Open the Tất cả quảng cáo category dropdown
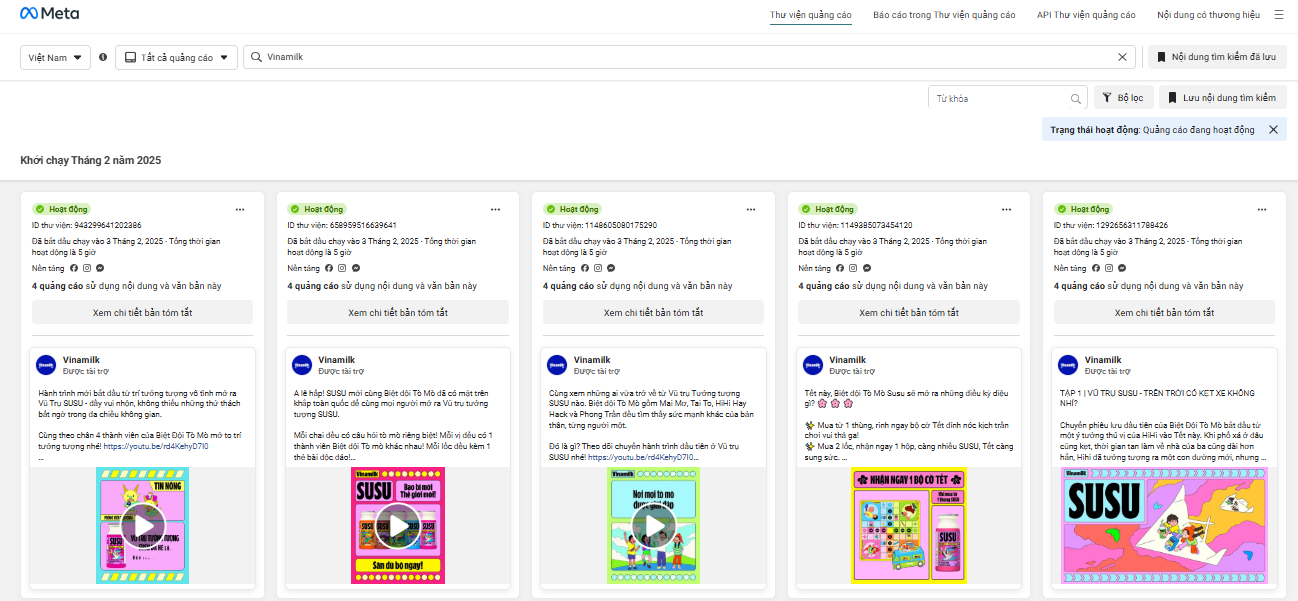The height and width of the screenshot is (601, 1298). (176, 57)
